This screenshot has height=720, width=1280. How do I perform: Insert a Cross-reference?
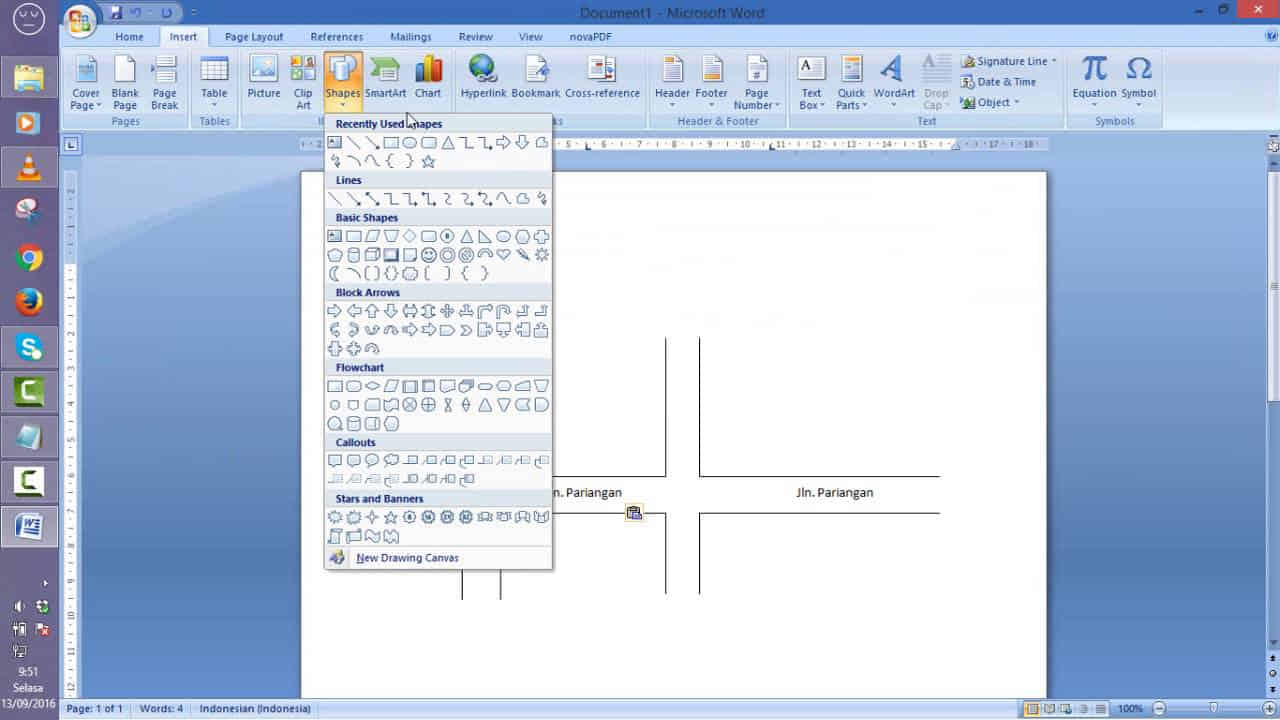point(602,78)
